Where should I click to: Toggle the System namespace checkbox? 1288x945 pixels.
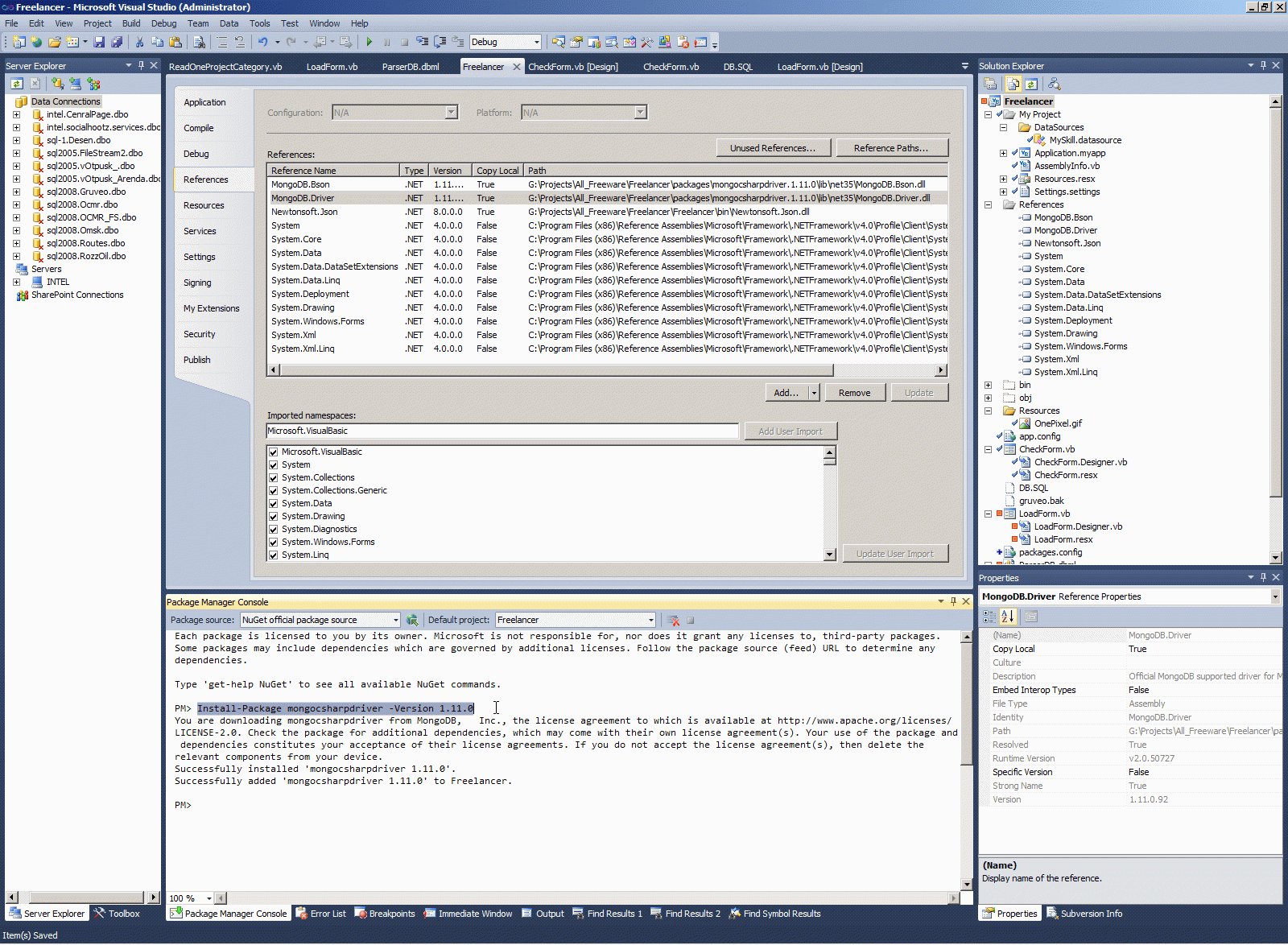point(273,465)
